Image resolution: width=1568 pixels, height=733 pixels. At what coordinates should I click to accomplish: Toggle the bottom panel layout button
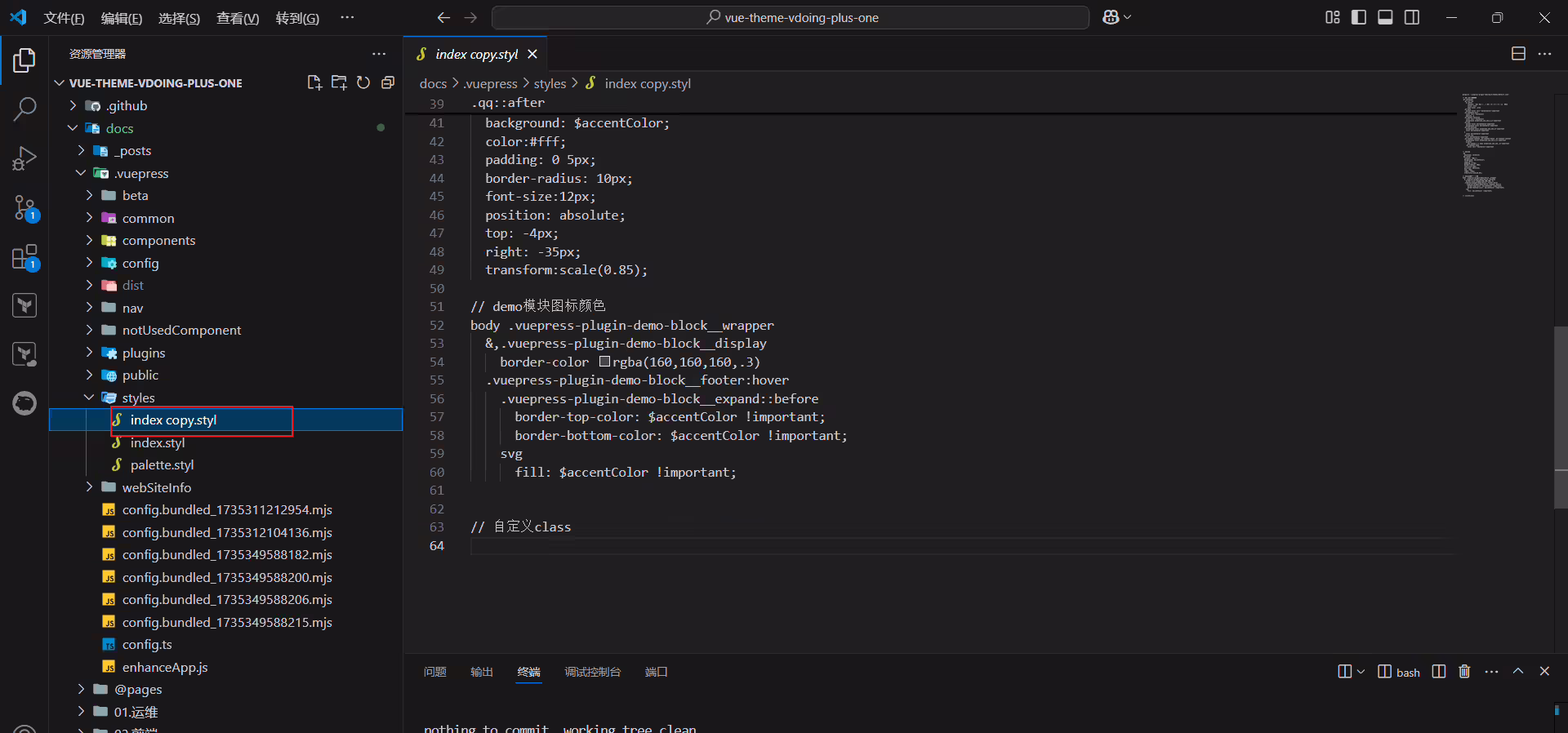pyautogui.click(x=1385, y=17)
